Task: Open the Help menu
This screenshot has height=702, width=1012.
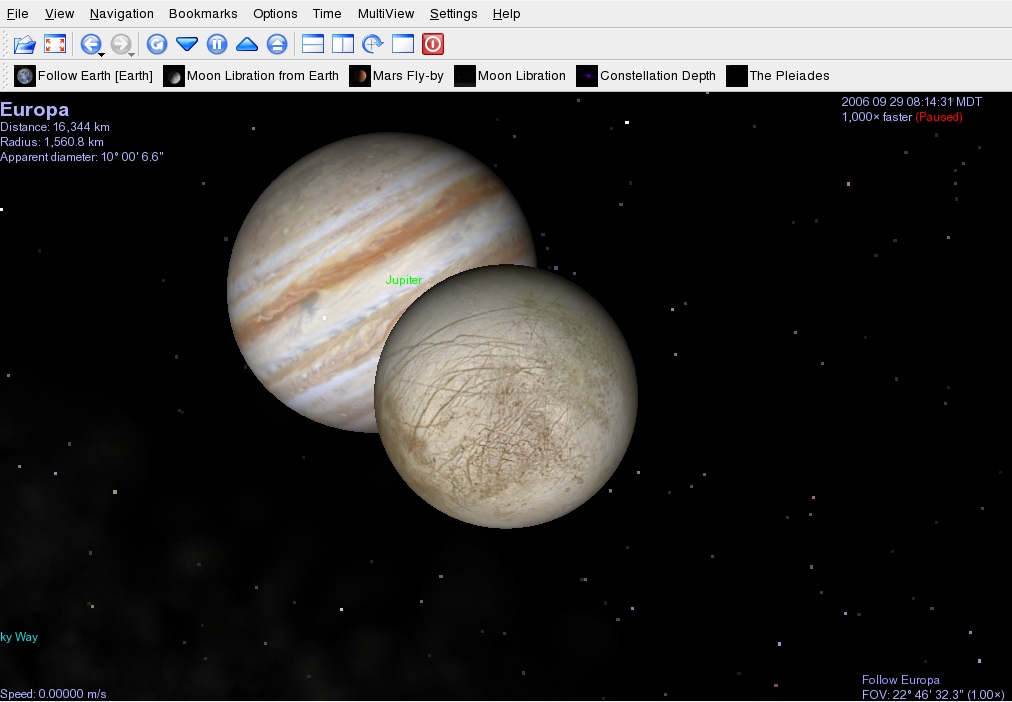Action: (507, 14)
